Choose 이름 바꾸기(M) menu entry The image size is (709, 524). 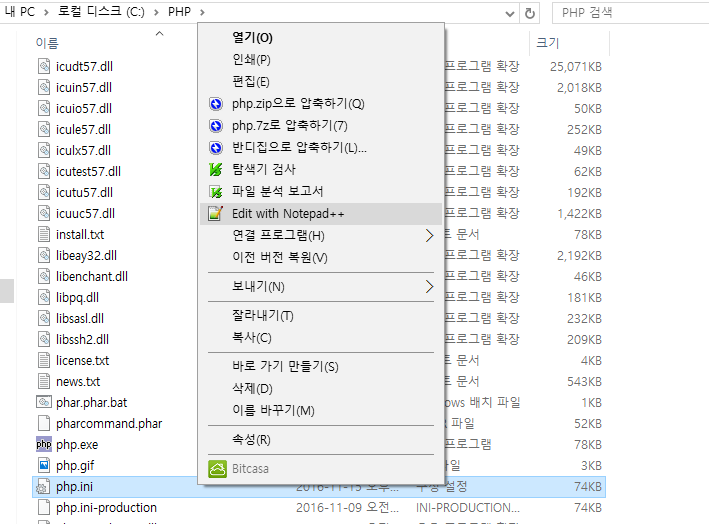click(x=274, y=411)
